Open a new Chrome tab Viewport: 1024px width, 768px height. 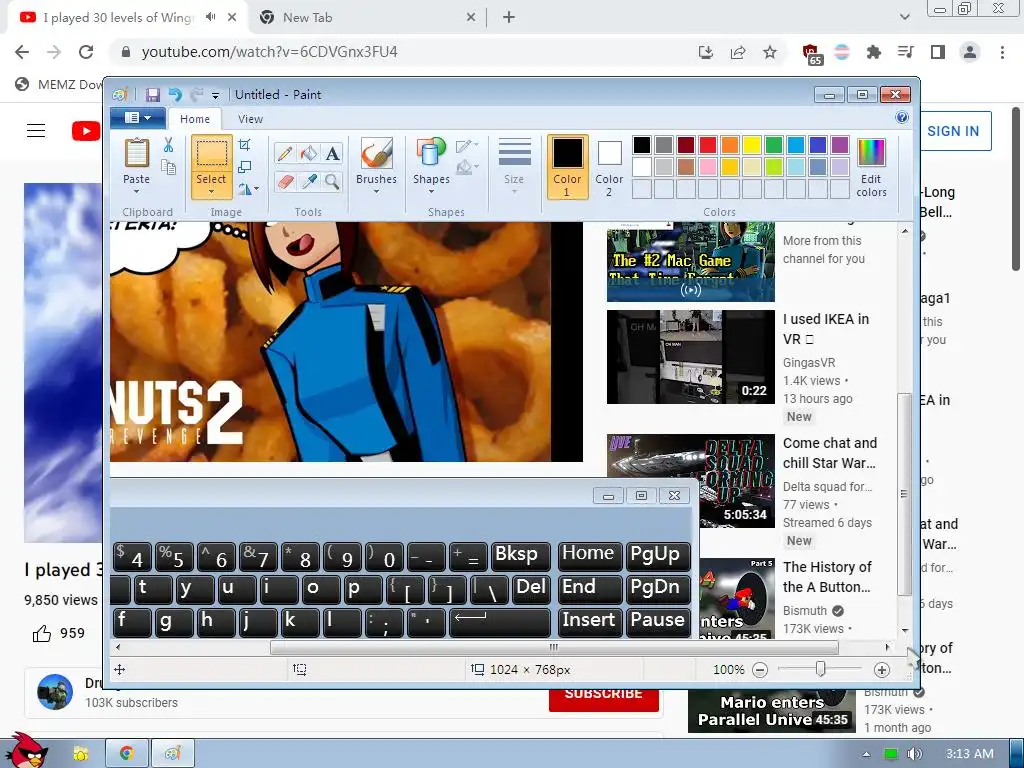point(509,18)
